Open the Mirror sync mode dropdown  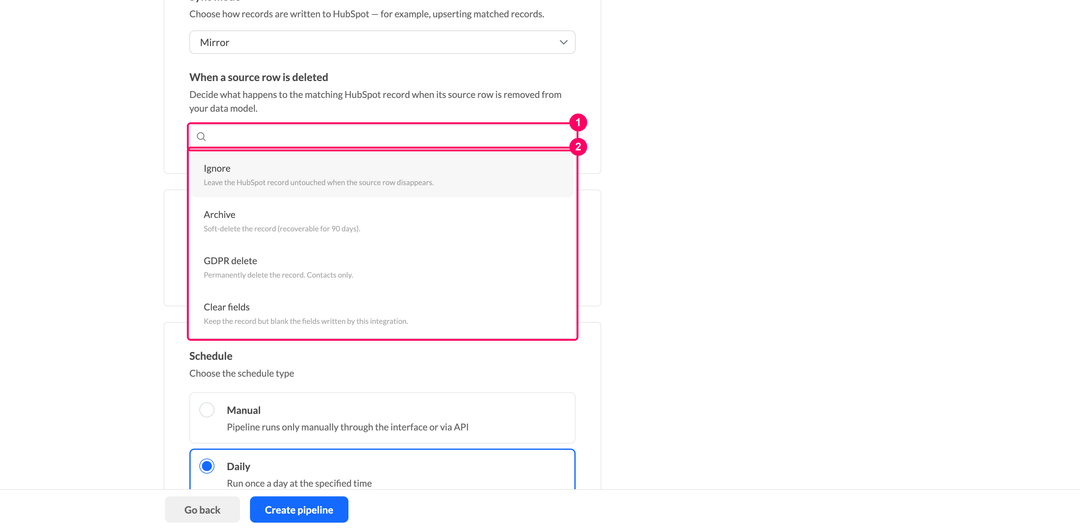coord(382,42)
